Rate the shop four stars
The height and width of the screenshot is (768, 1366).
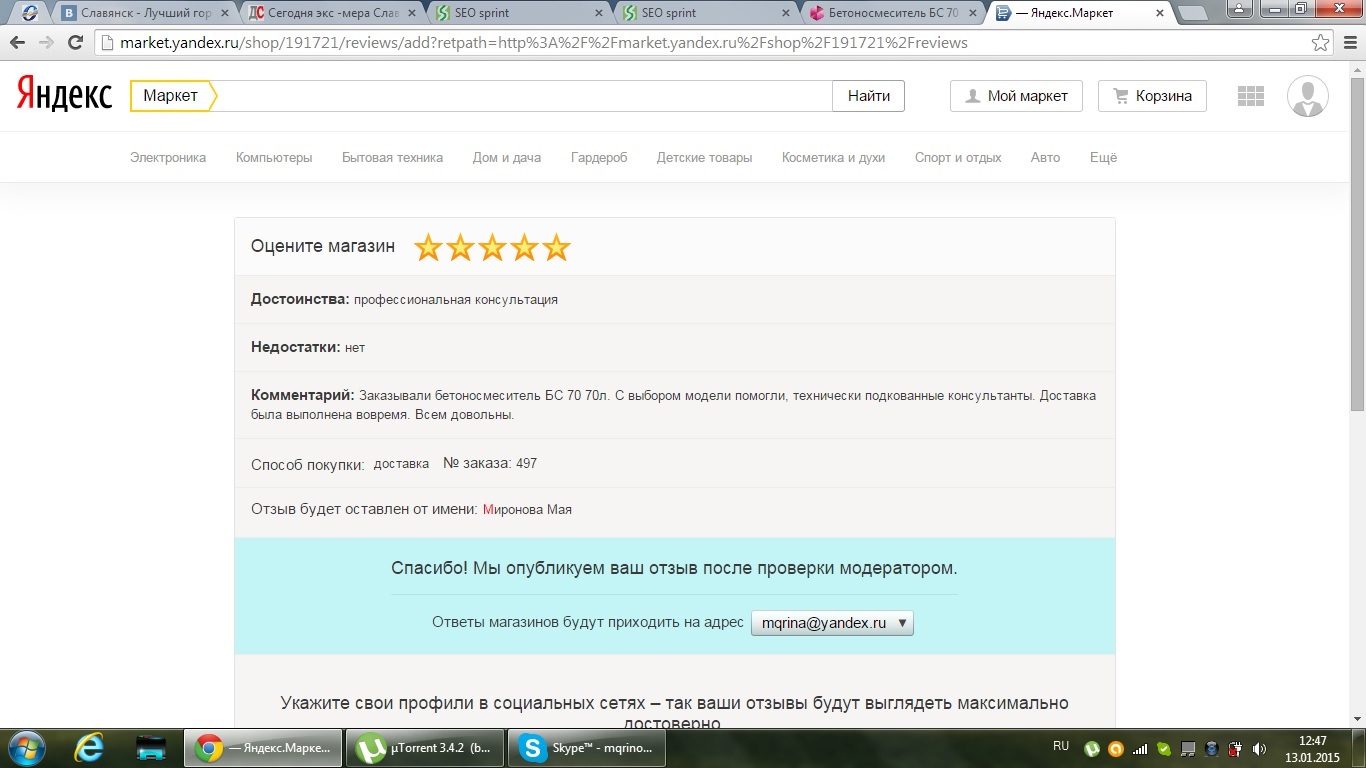[x=524, y=247]
